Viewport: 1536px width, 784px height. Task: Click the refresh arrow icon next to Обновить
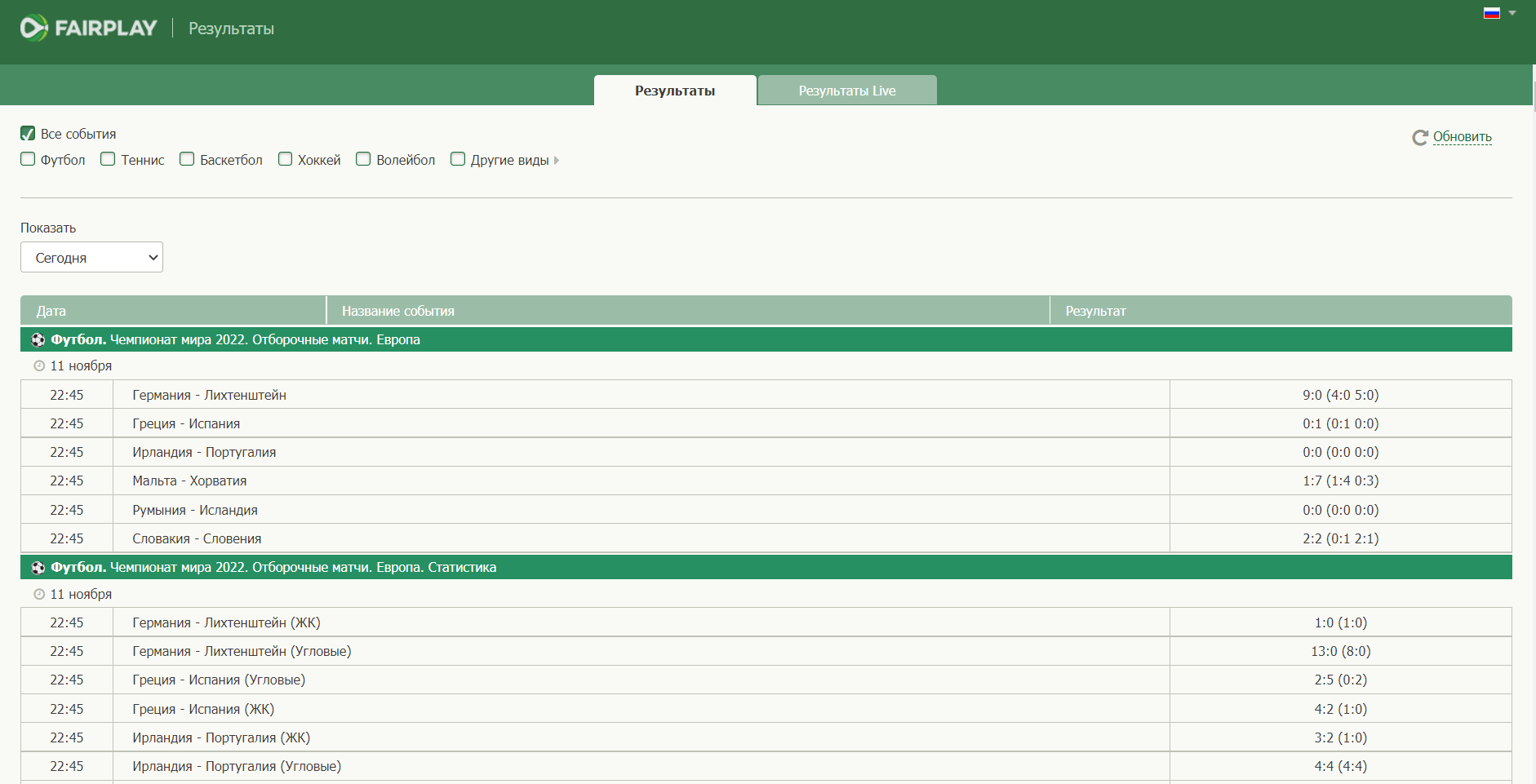point(1420,138)
